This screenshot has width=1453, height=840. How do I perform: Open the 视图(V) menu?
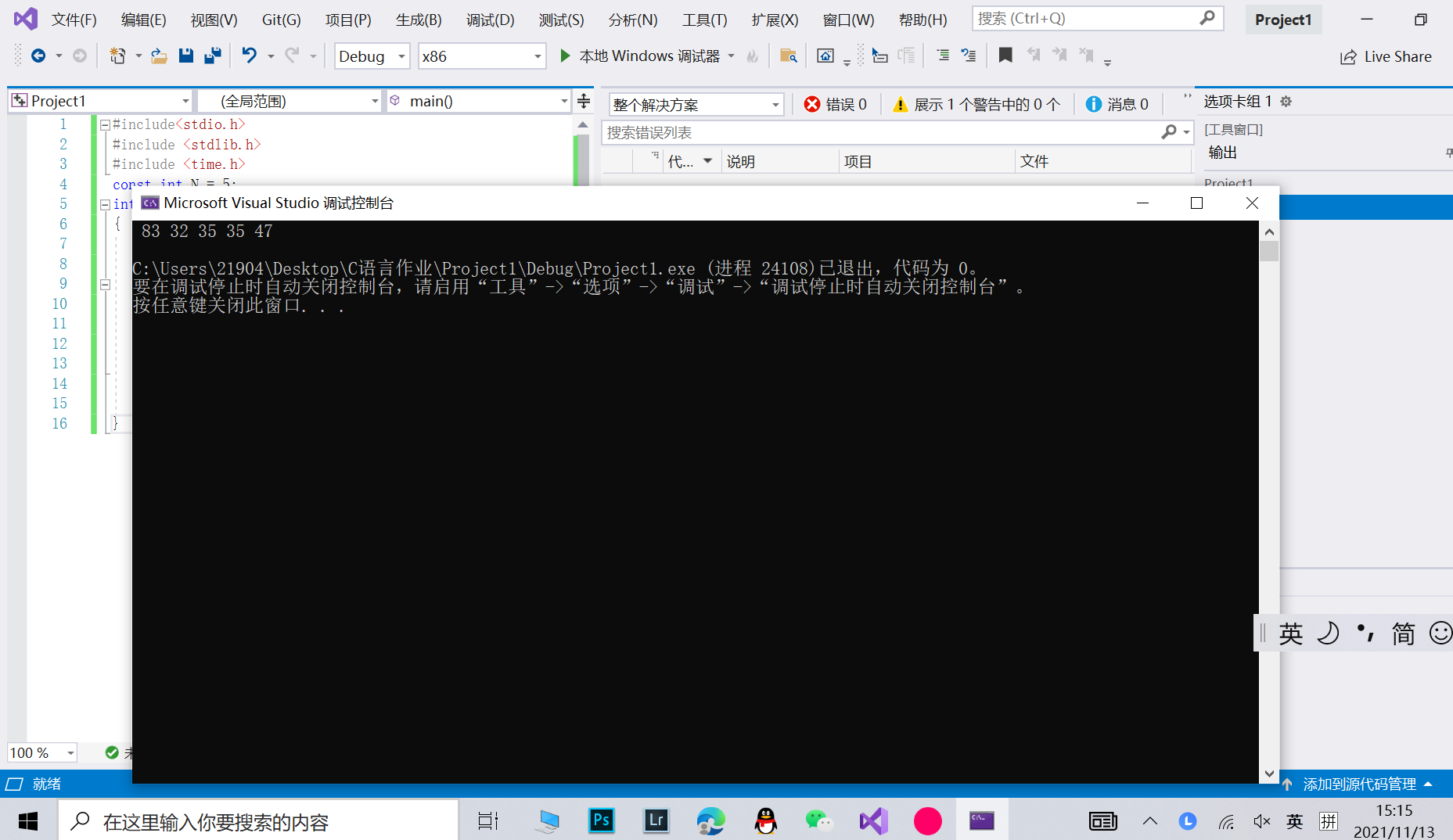click(214, 20)
